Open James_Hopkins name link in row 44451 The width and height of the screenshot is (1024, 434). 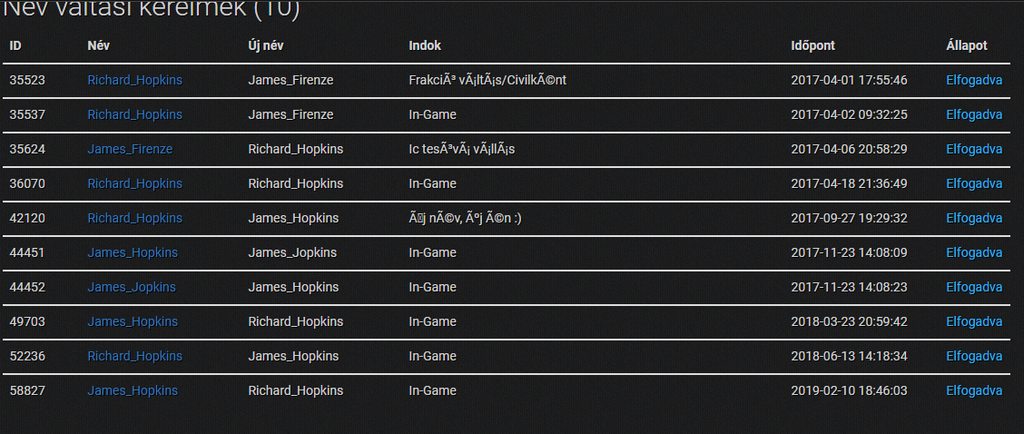133,253
